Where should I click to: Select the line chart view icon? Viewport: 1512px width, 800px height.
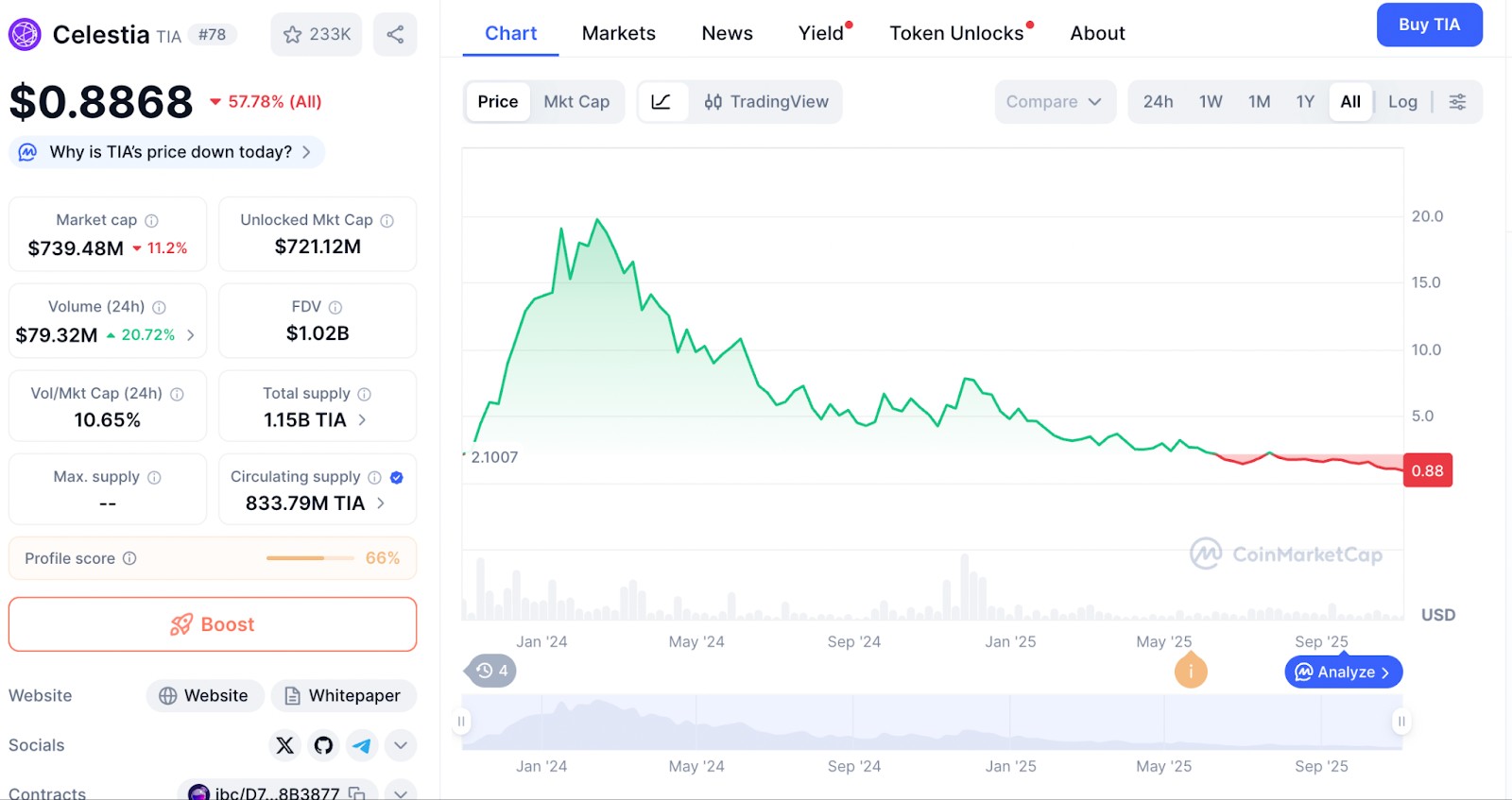click(x=661, y=102)
